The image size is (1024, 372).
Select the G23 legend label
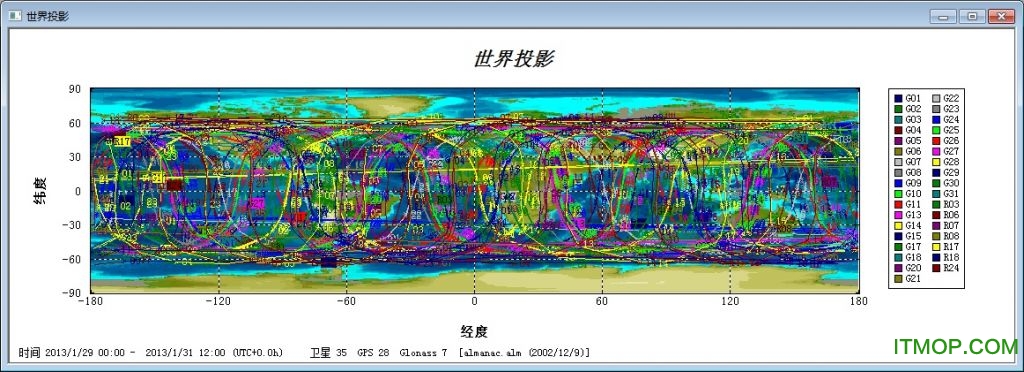(952, 109)
